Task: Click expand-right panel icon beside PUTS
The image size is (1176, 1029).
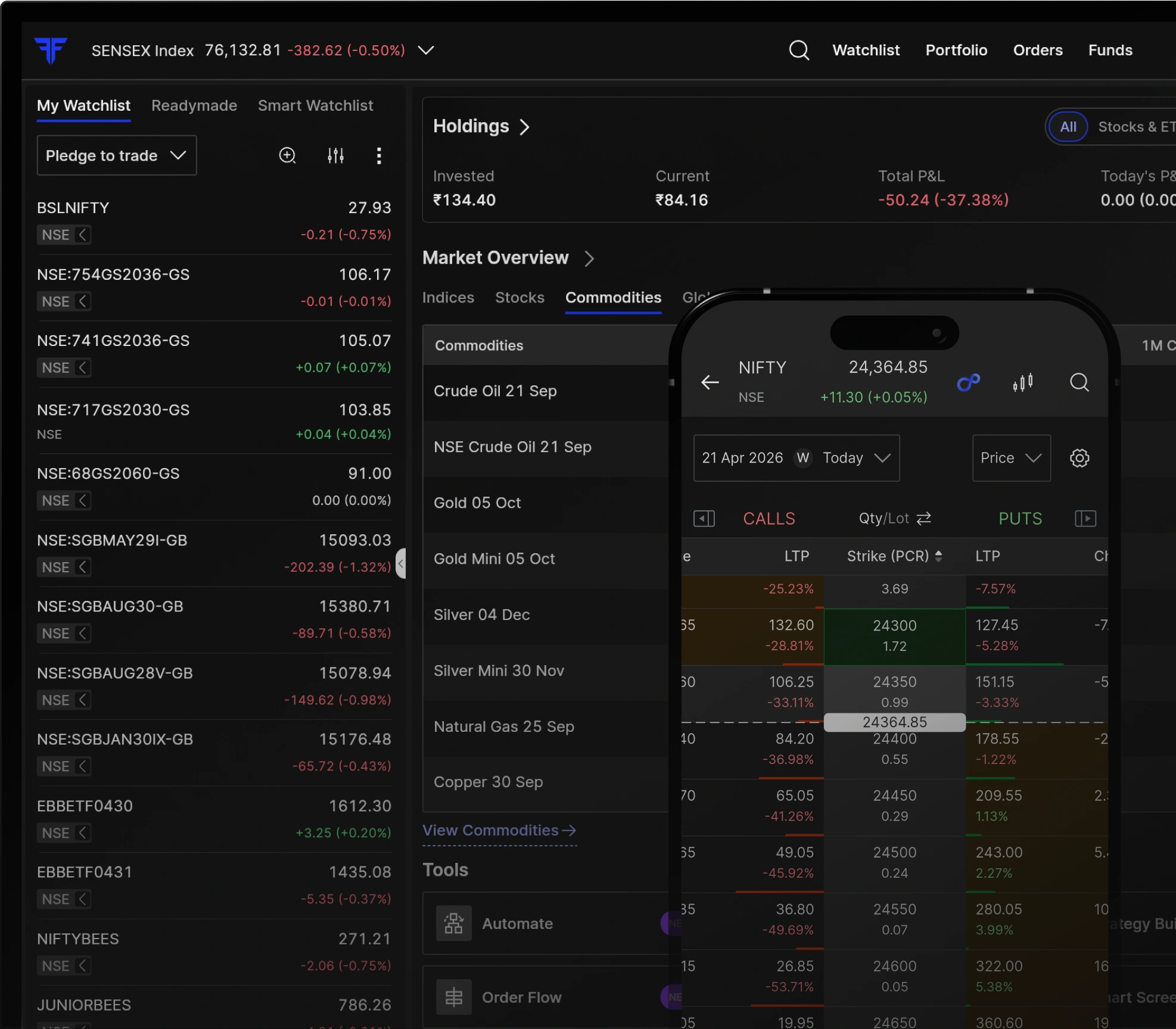Action: (1085, 519)
